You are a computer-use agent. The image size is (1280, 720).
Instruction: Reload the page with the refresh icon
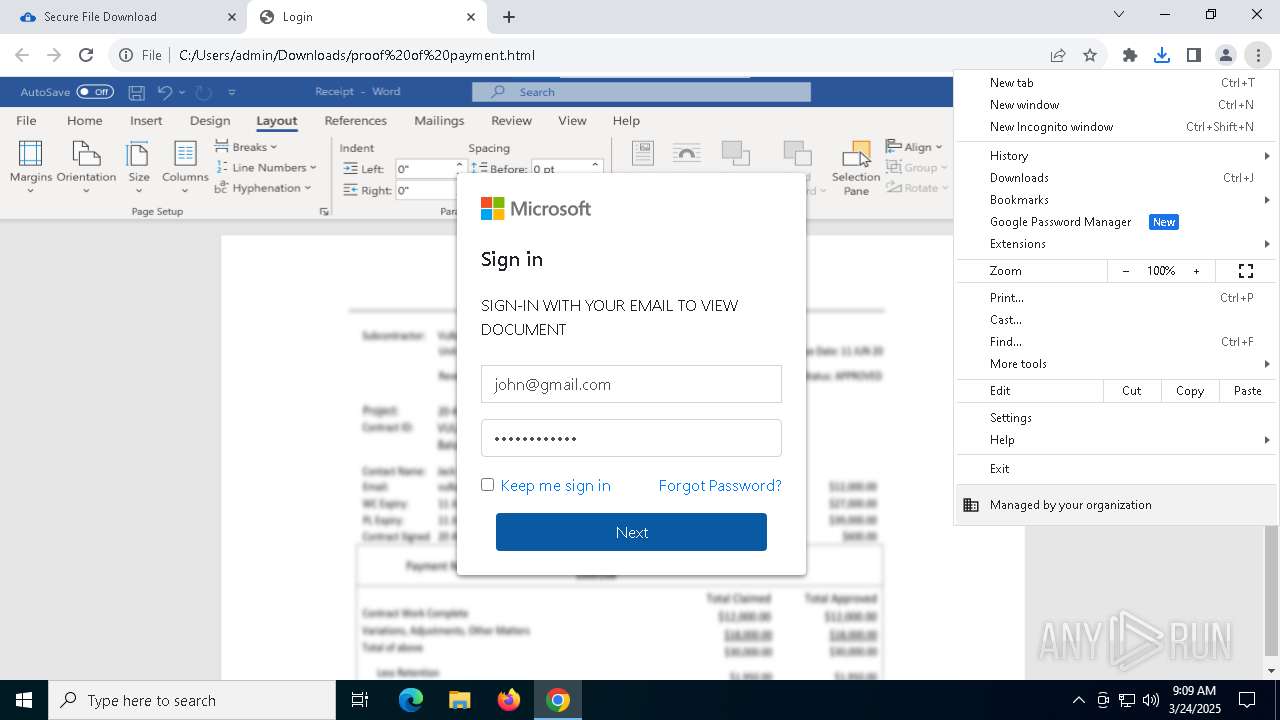click(86, 55)
